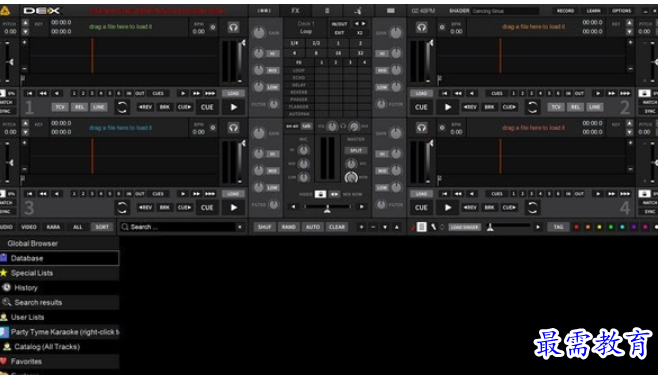Clear the search box with X

point(240,227)
